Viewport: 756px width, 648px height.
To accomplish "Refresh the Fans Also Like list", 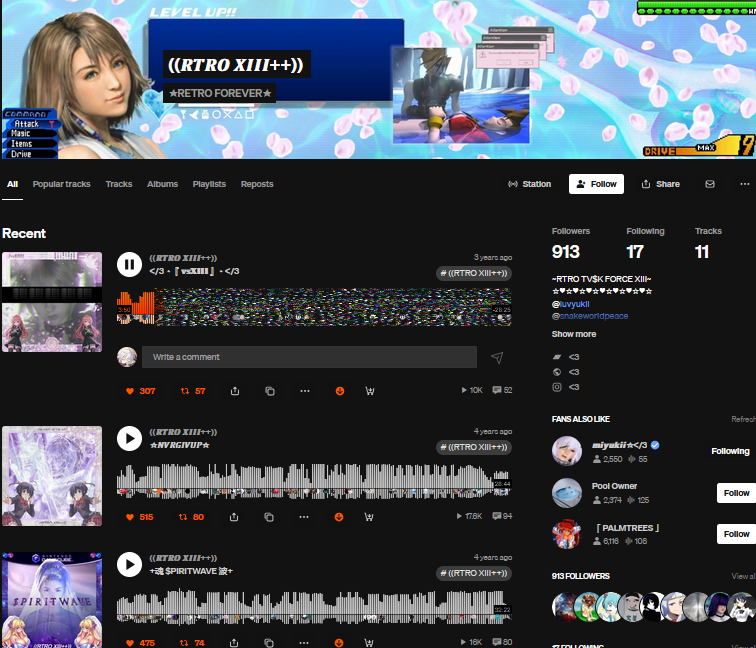I will tap(743, 419).
